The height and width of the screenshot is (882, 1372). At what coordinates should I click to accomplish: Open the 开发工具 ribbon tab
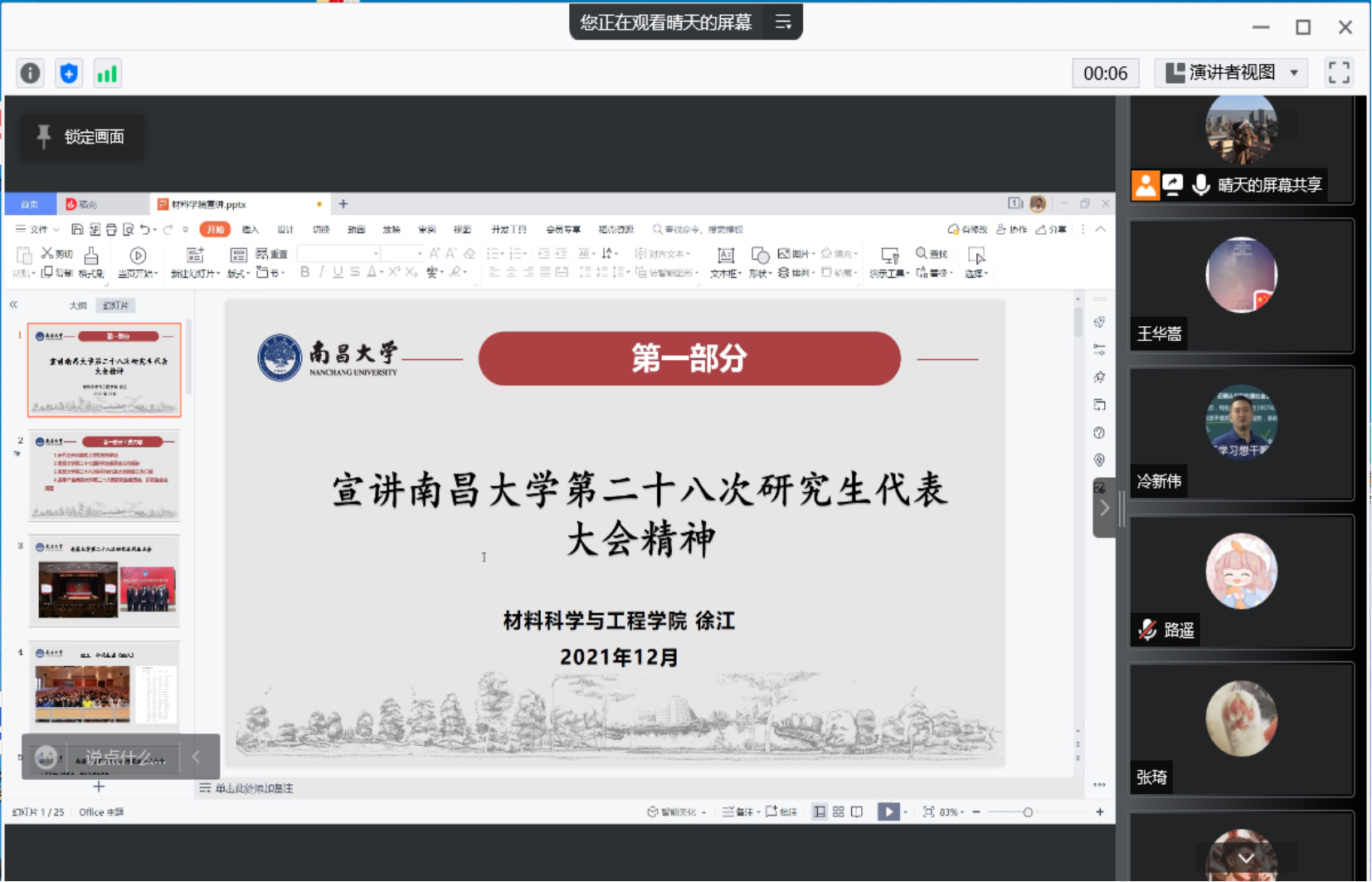(x=508, y=229)
